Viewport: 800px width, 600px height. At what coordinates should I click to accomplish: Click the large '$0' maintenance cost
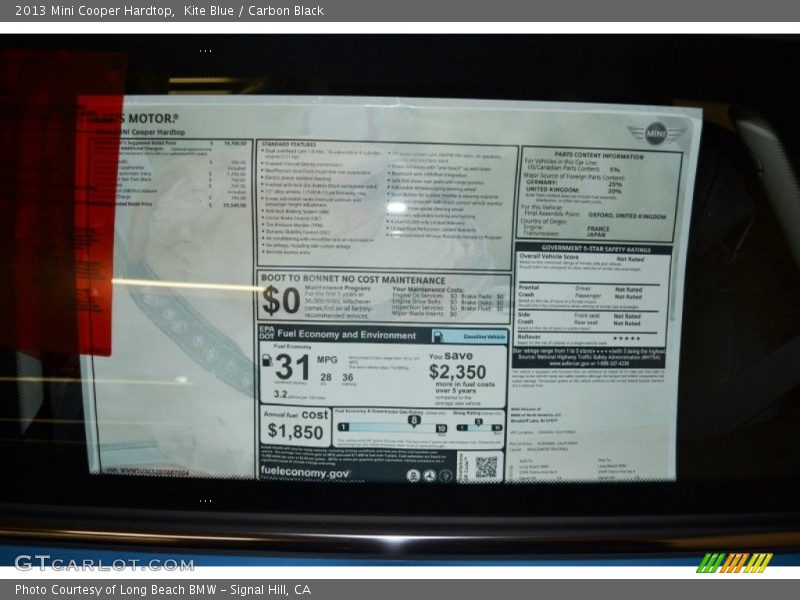coord(281,300)
